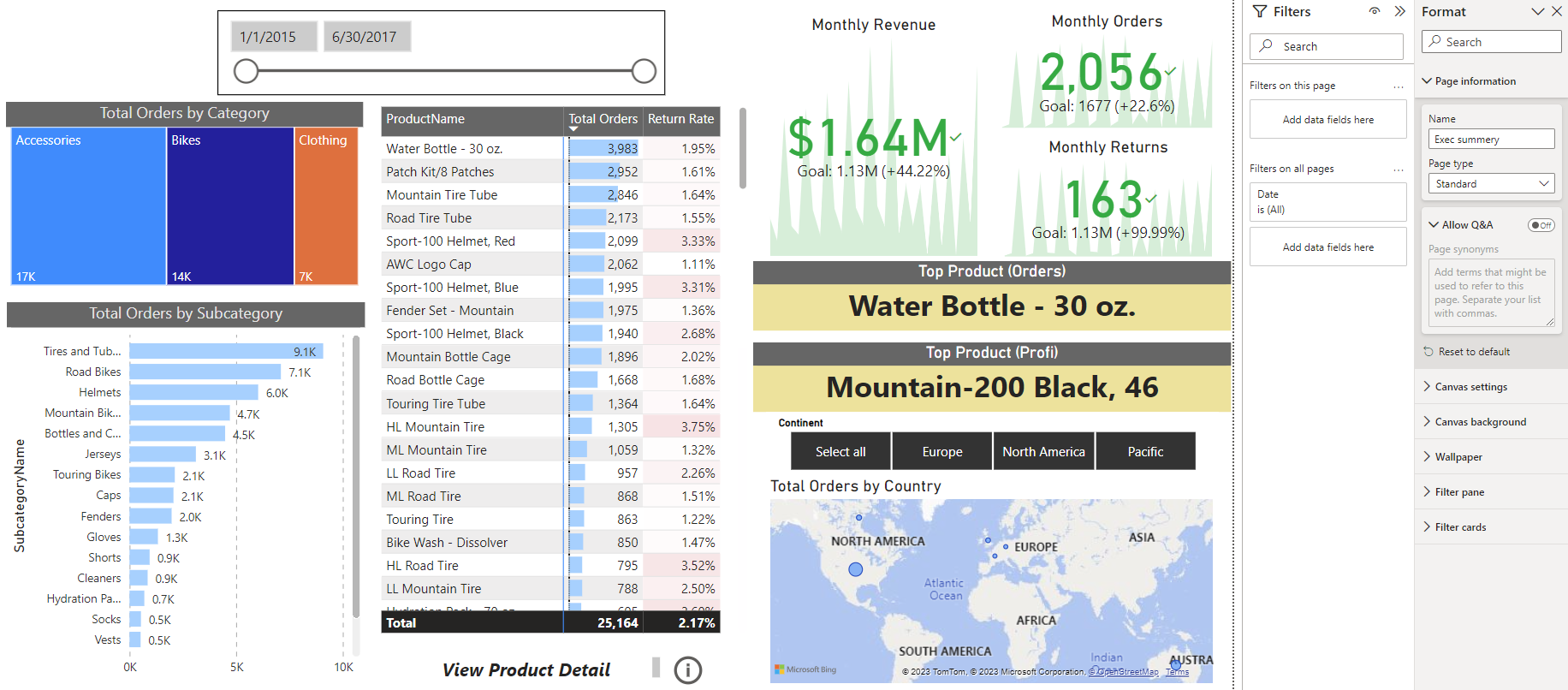This screenshot has height=690, width=1568.
Task: Click the start date field 1/1/2015
Action: (274, 37)
